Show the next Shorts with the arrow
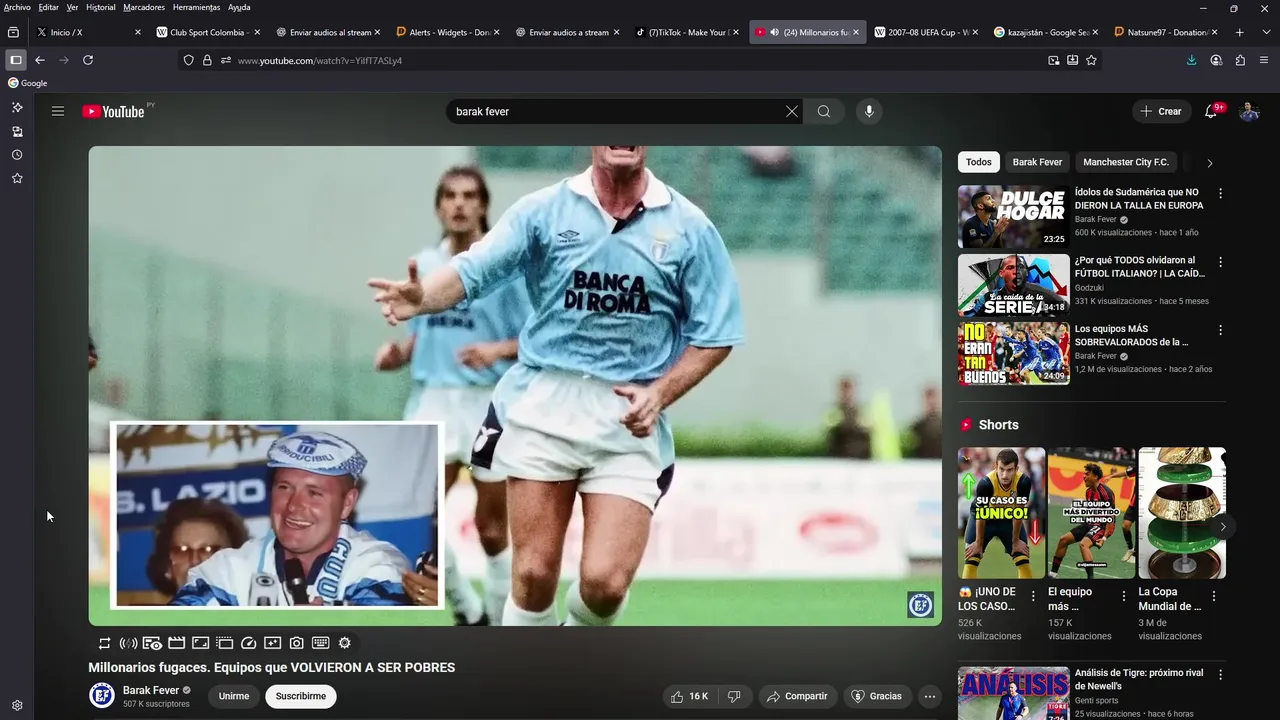The height and width of the screenshot is (720, 1280). 1222,527
